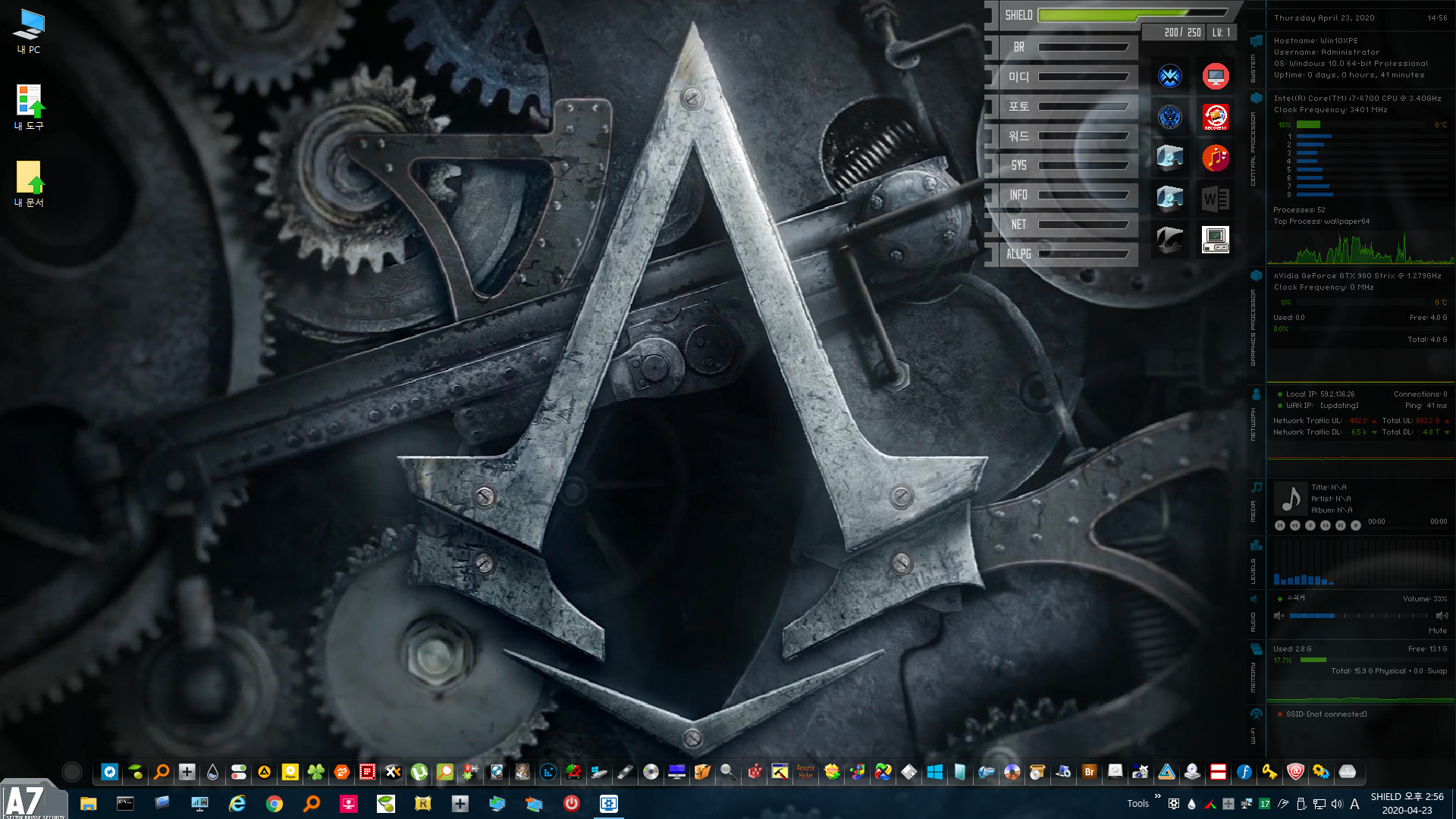Image resolution: width=1456 pixels, height=819 pixels.
Task: Open the hammer window dock icon
Action: pos(780,772)
